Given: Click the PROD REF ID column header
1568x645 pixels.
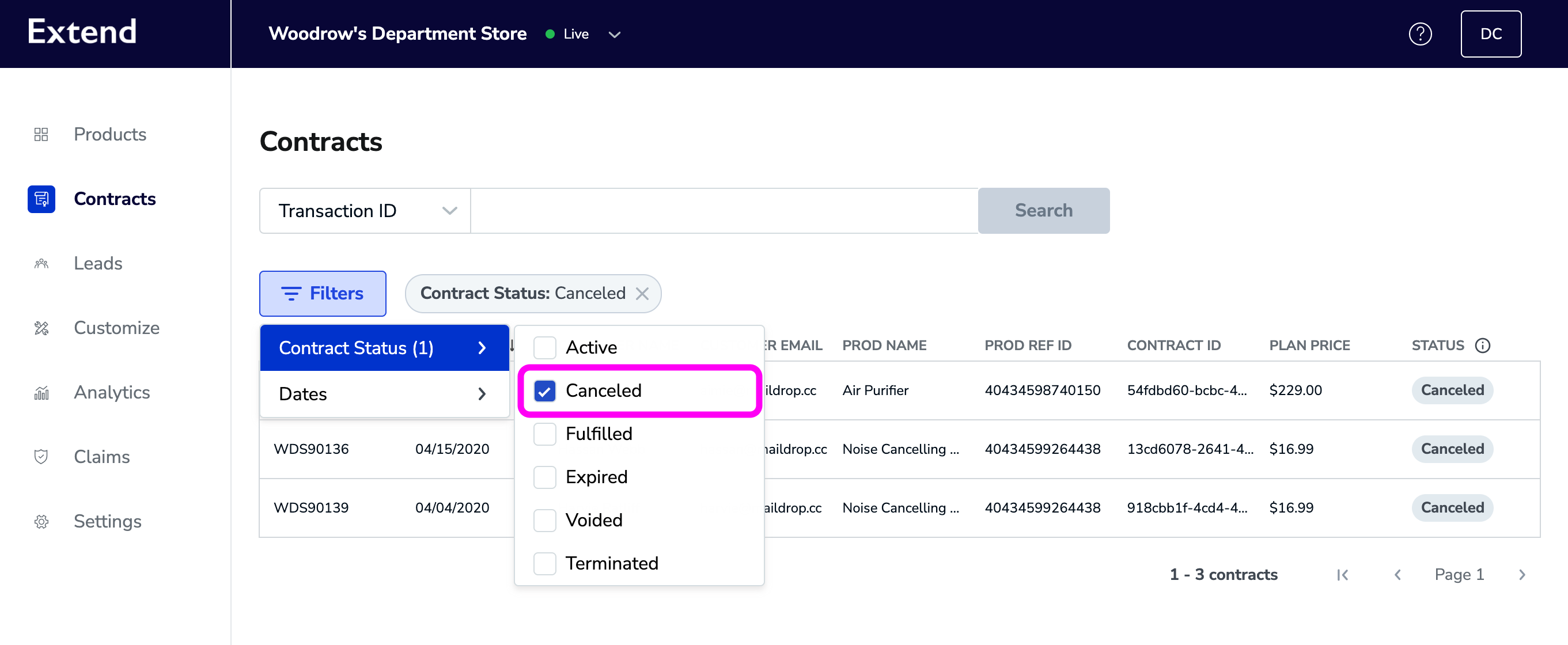Looking at the screenshot, I should 1028,346.
